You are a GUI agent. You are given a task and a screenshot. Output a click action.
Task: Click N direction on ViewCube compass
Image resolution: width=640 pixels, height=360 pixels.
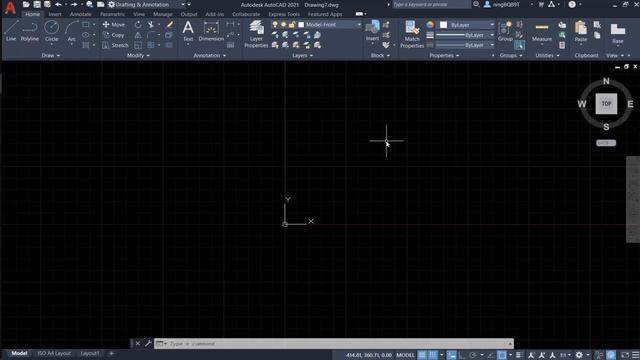pyautogui.click(x=606, y=81)
